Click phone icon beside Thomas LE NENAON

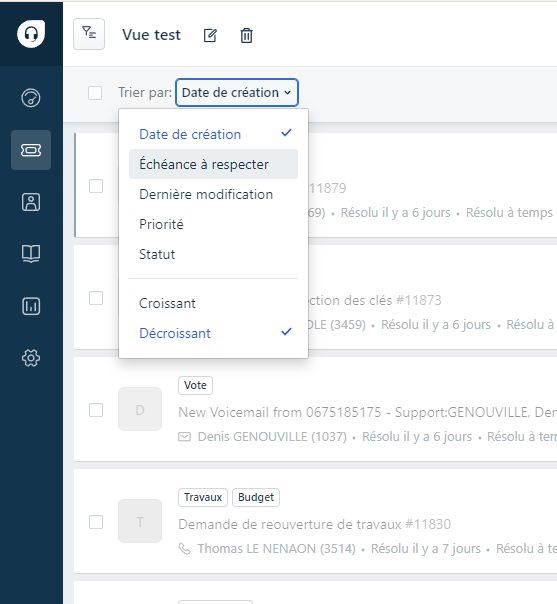tap(185, 549)
